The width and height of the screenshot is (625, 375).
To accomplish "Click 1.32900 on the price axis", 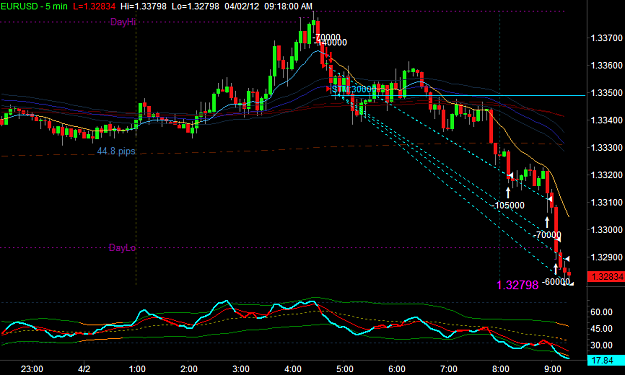I will [606, 257].
